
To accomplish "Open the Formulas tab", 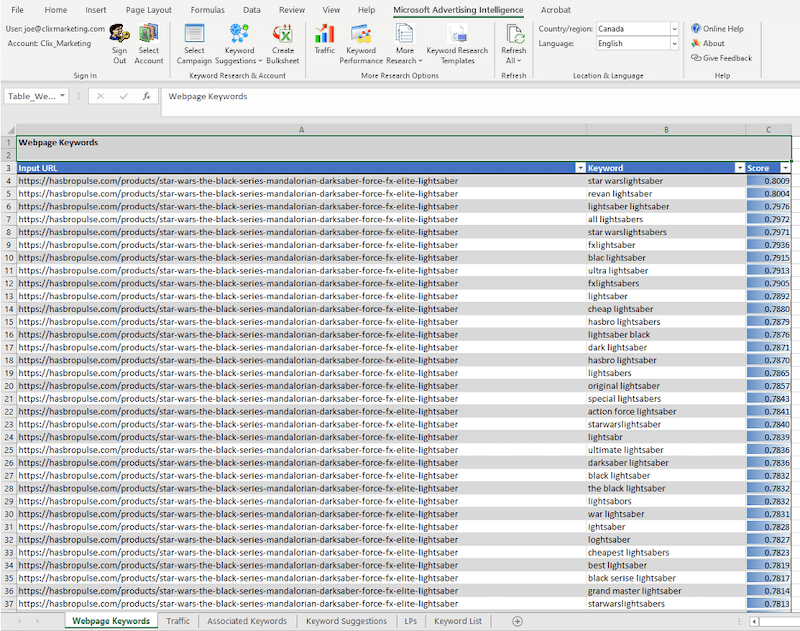I will tap(207, 10).
